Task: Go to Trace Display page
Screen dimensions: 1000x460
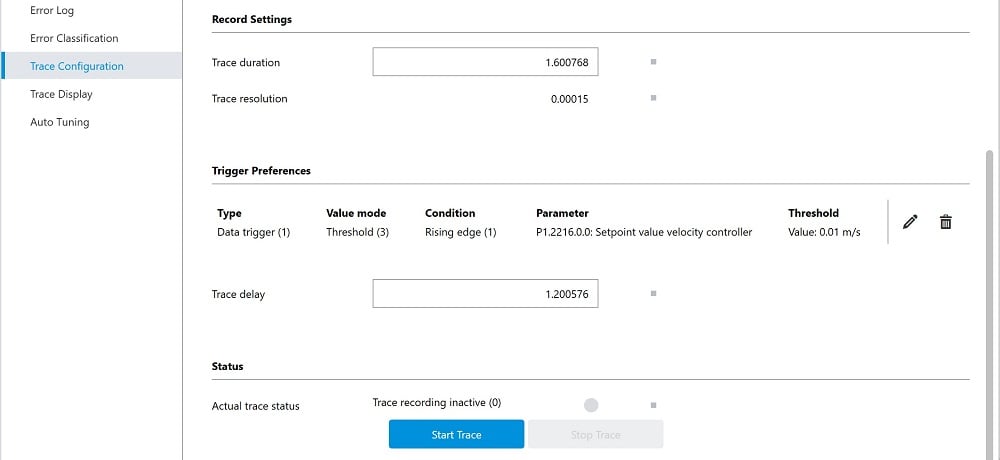Action: 61,94
